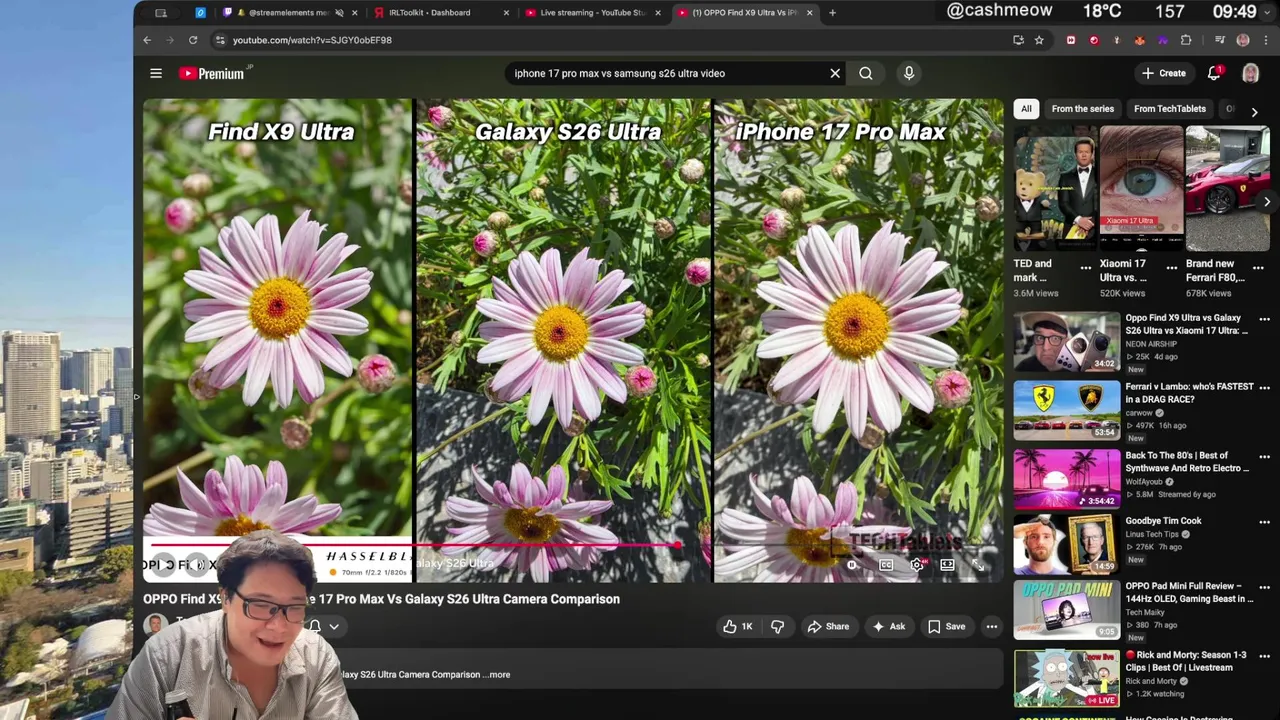Select the All filter chip

(1026, 108)
